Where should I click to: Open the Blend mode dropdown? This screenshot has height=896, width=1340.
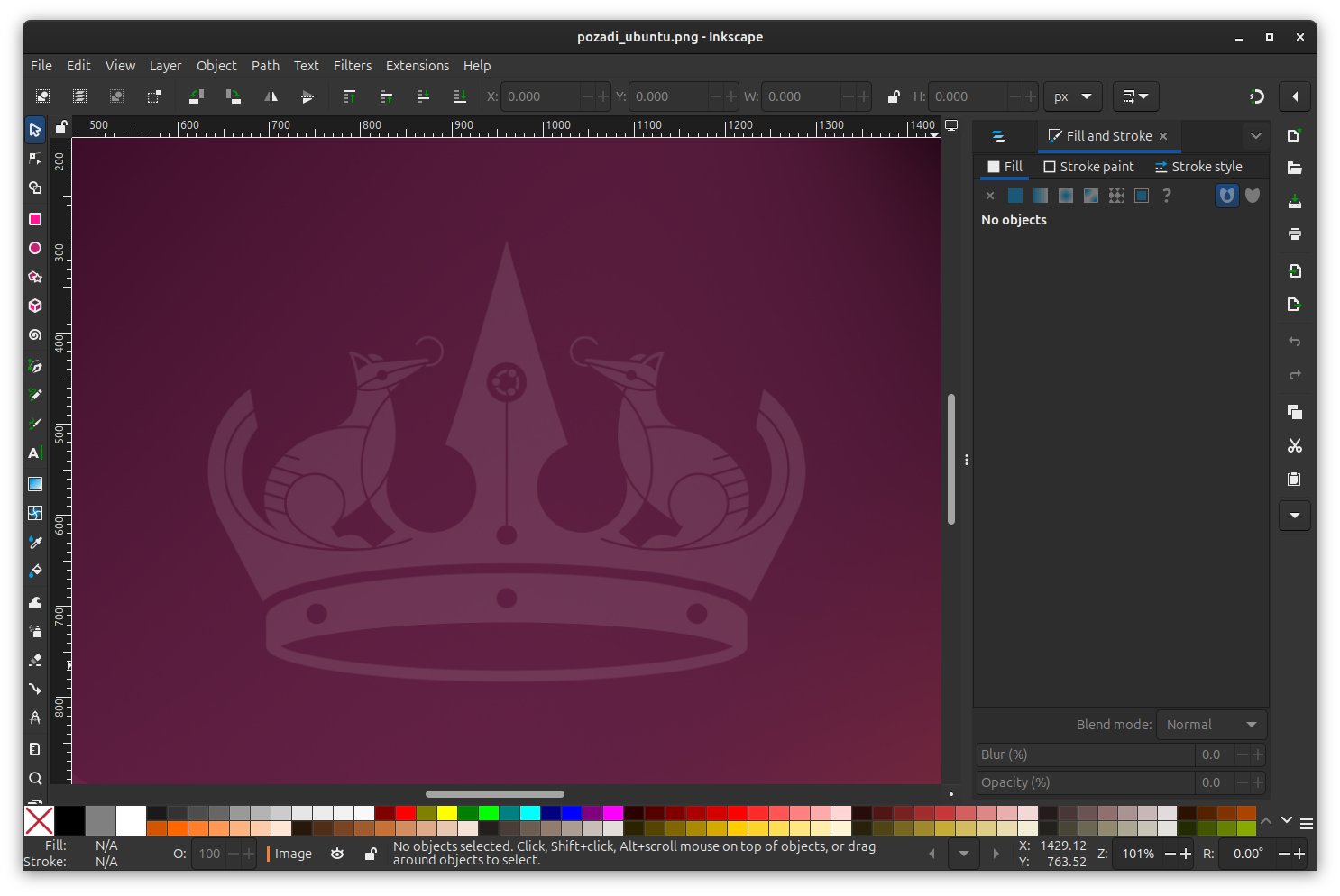click(1211, 724)
